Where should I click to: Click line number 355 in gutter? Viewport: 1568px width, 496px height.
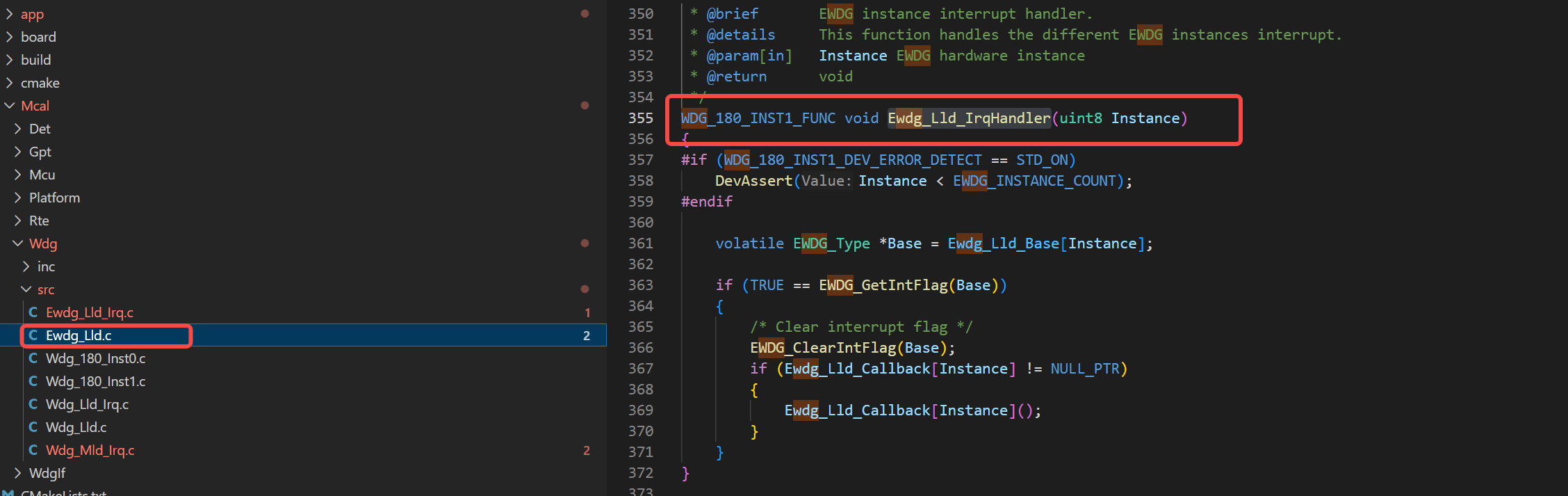tap(641, 118)
